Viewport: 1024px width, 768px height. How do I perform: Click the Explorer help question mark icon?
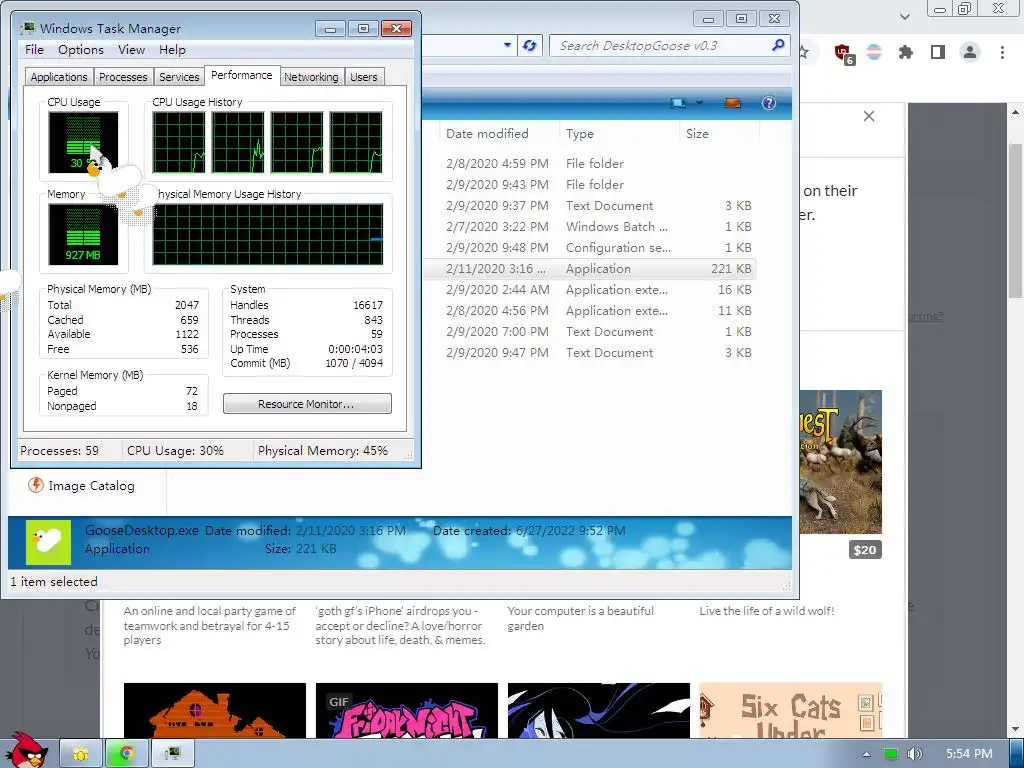point(769,103)
